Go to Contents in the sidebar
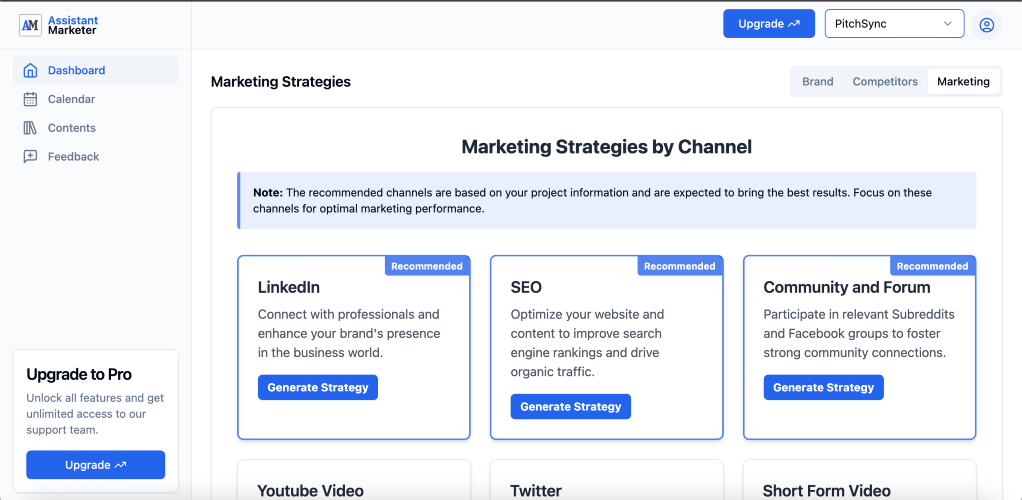 click(x=96, y=128)
